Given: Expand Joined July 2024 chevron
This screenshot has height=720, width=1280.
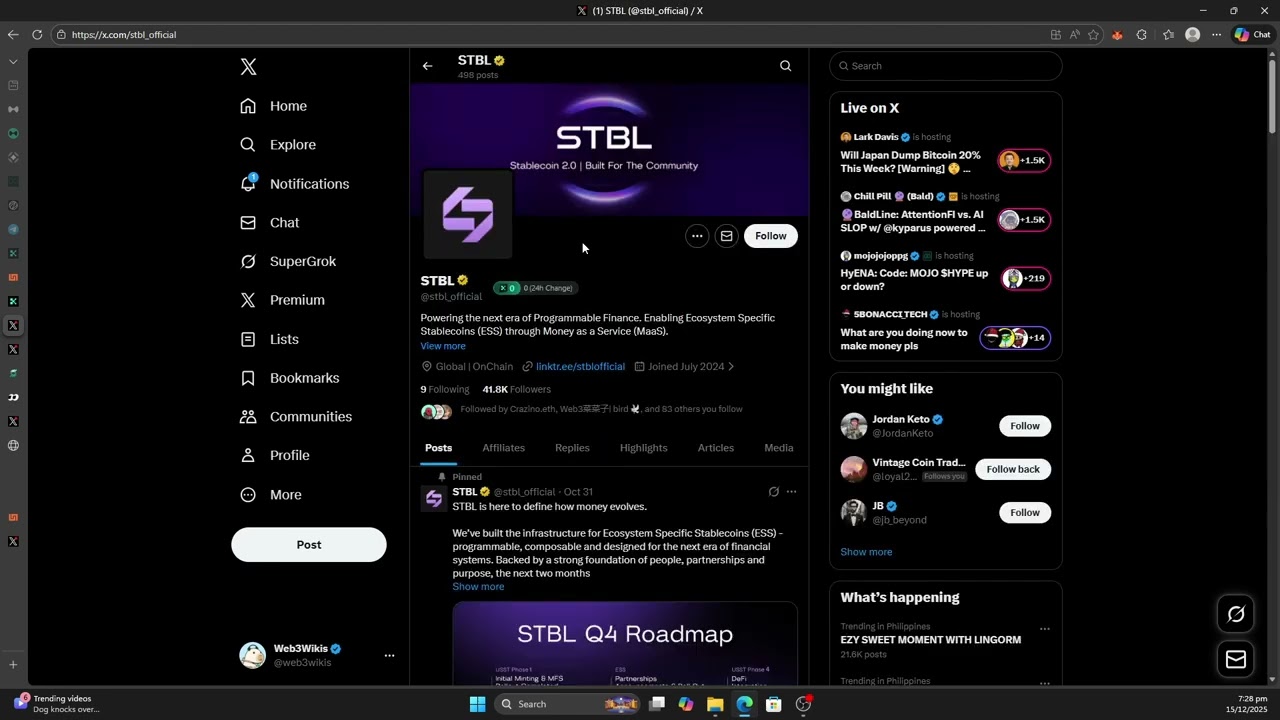Looking at the screenshot, I should click(x=731, y=367).
